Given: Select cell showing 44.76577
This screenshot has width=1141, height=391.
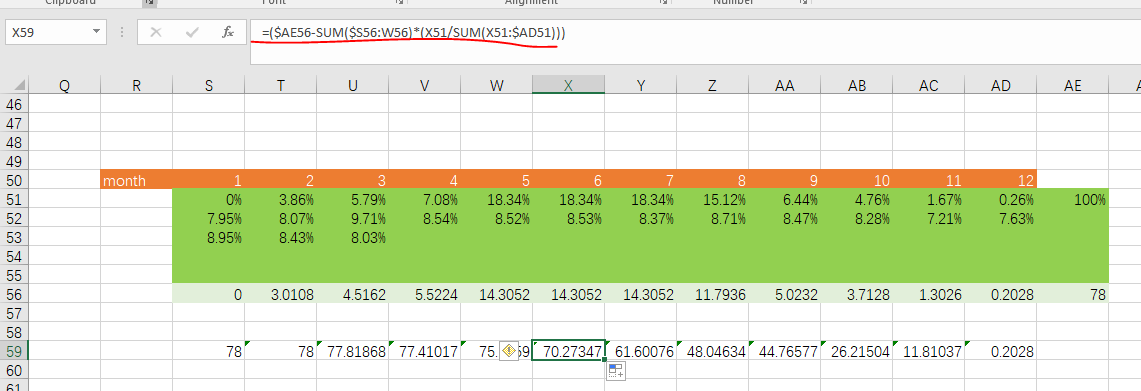Looking at the screenshot, I should click(784, 351).
